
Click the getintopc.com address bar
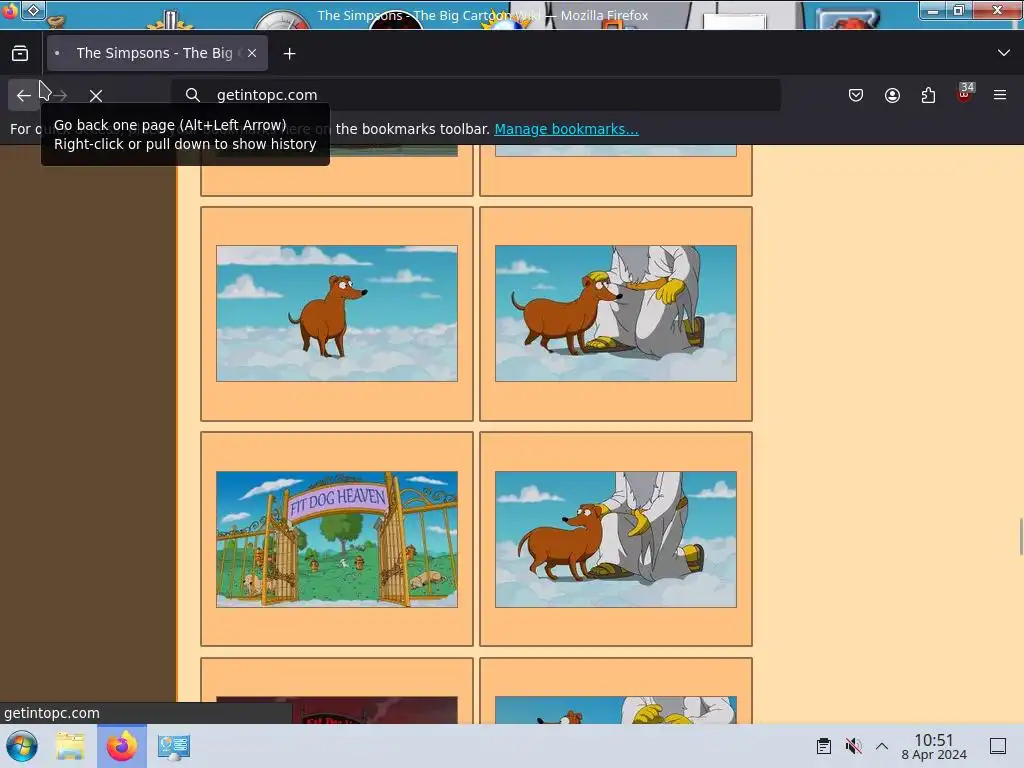(476, 95)
